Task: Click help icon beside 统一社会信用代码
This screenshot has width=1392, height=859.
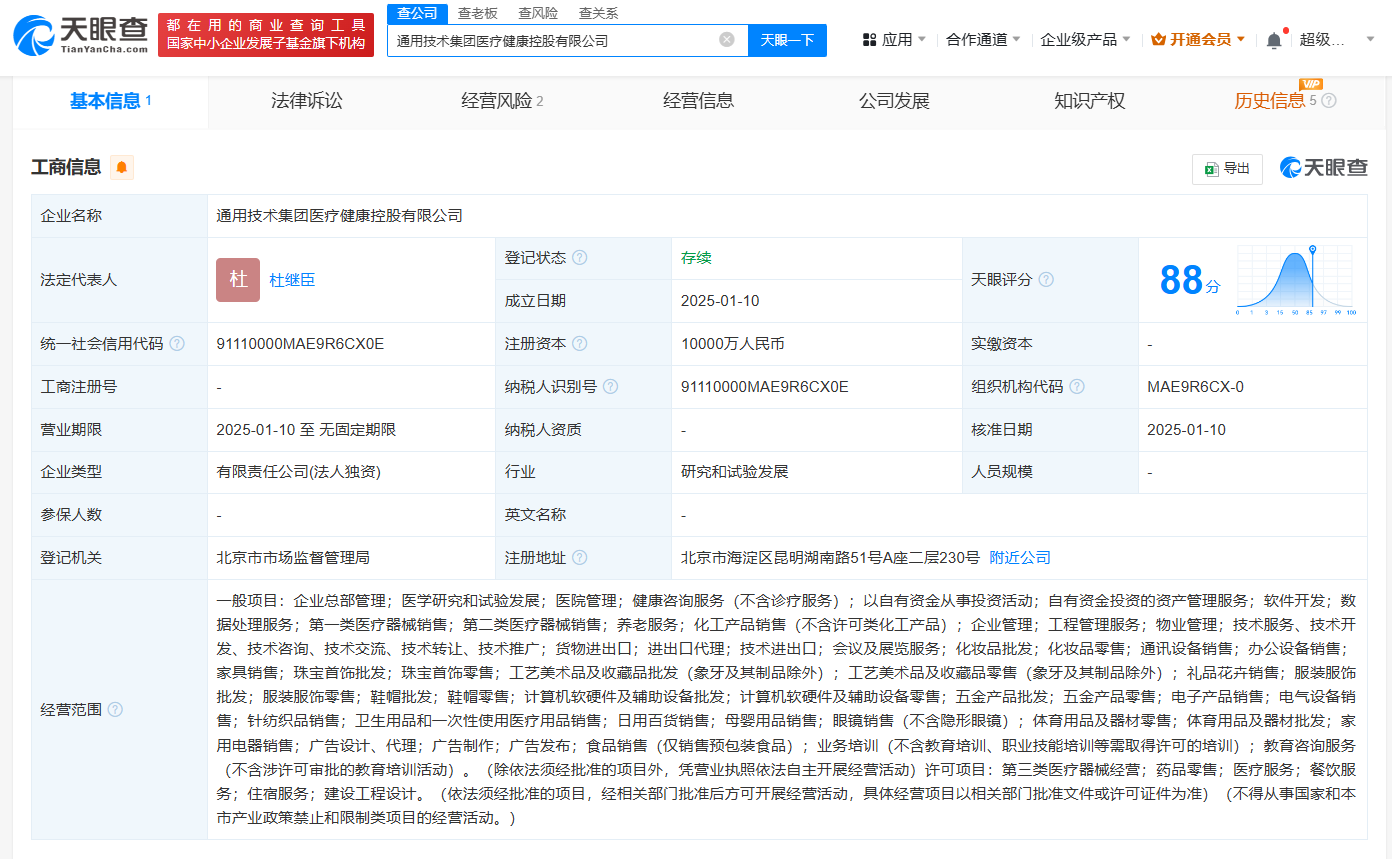Action: click(x=177, y=344)
